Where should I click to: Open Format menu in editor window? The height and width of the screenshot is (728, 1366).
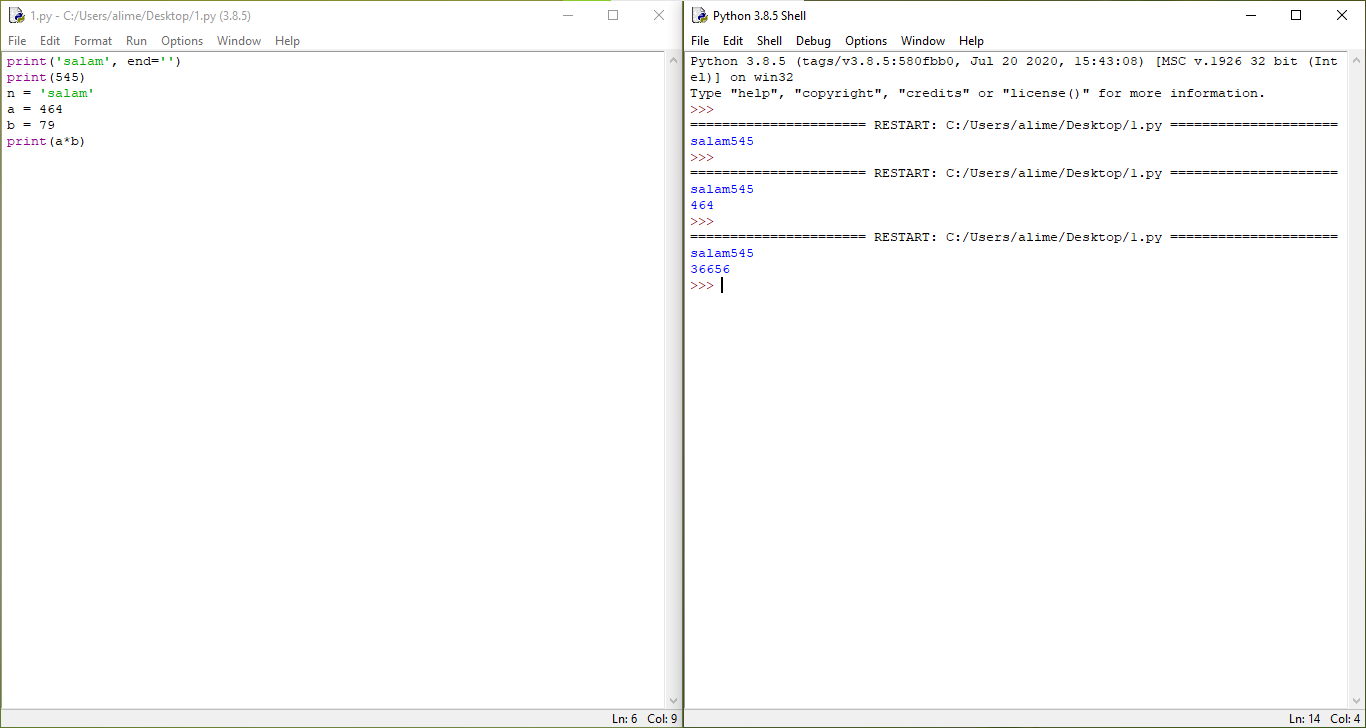coord(93,41)
